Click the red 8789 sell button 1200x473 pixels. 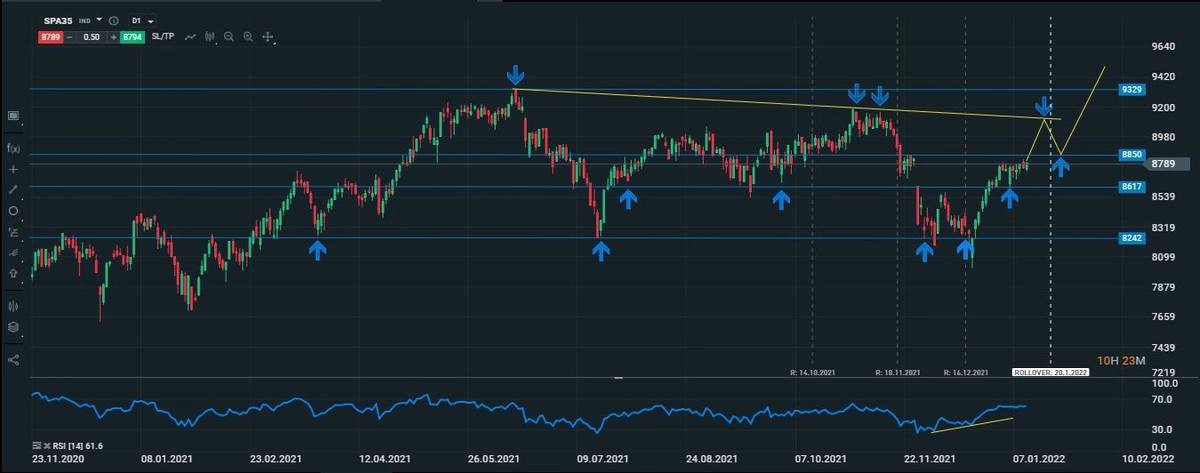[52, 37]
